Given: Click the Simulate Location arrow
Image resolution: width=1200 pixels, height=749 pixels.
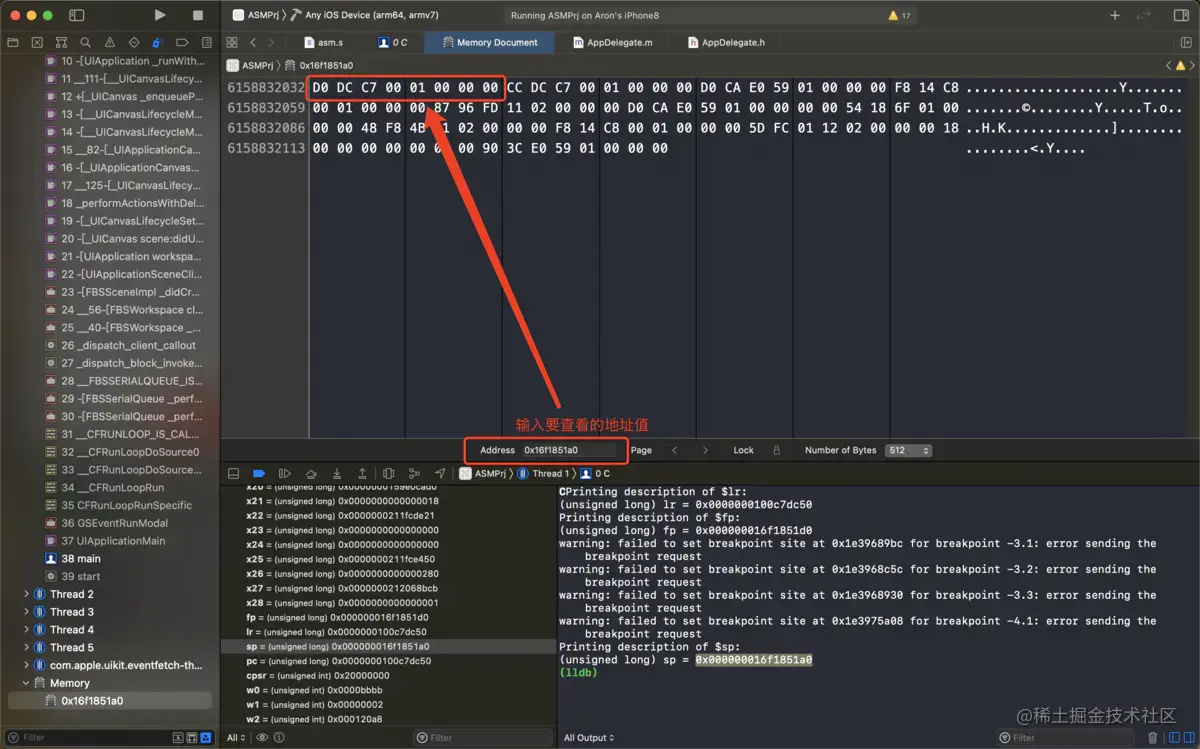Looking at the screenshot, I should [x=440, y=473].
